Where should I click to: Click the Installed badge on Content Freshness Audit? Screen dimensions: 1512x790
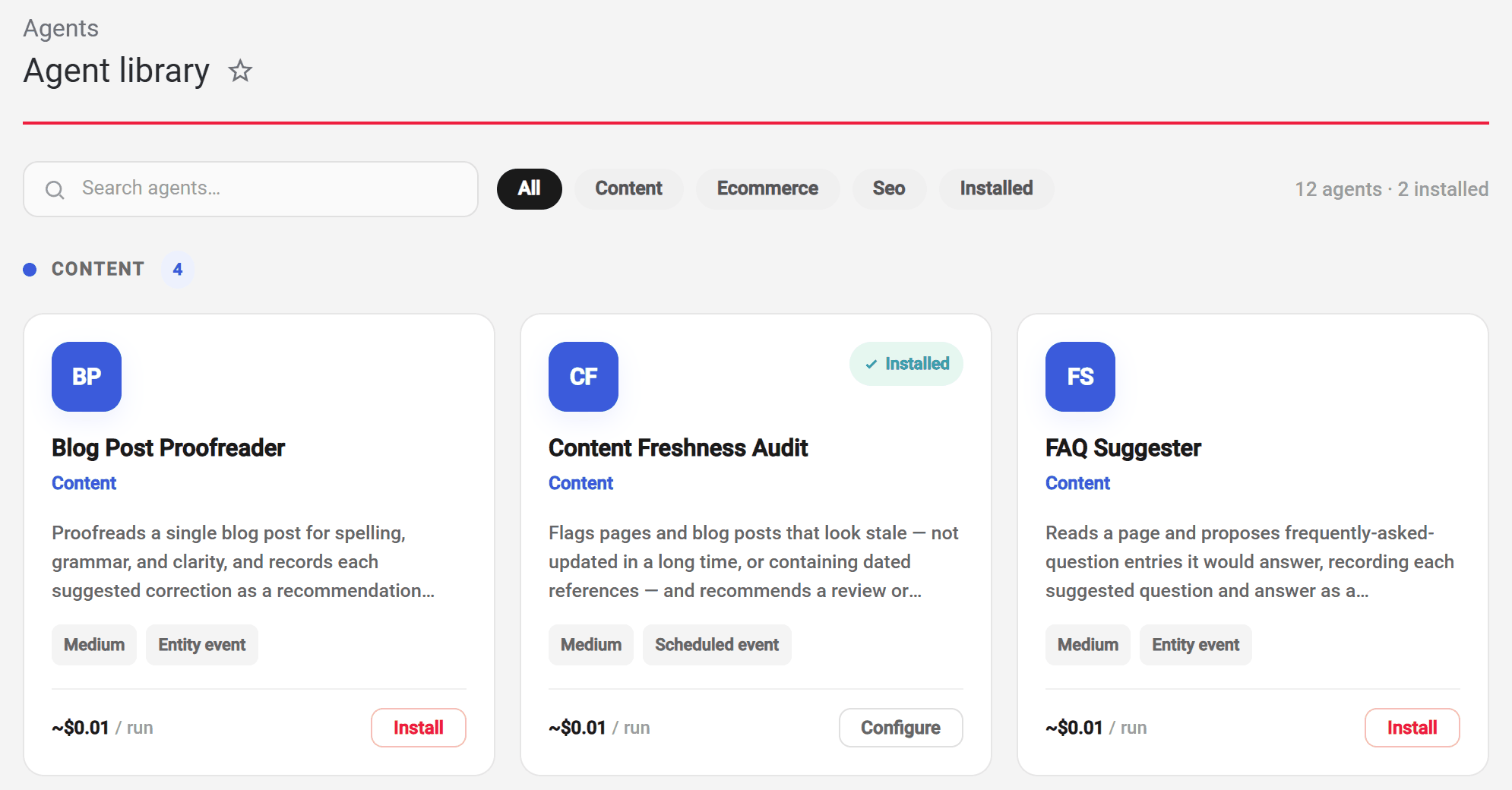[906, 364]
